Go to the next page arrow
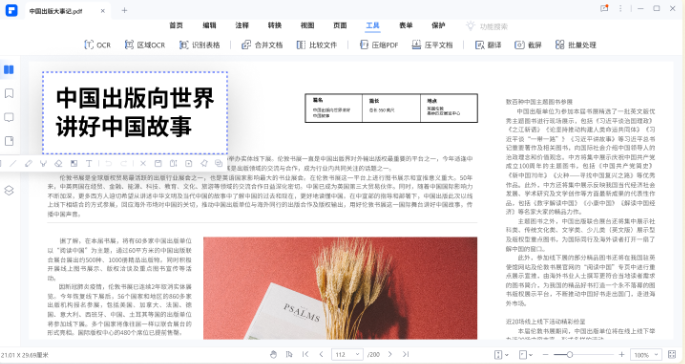The image size is (685, 364). [390, 354]
